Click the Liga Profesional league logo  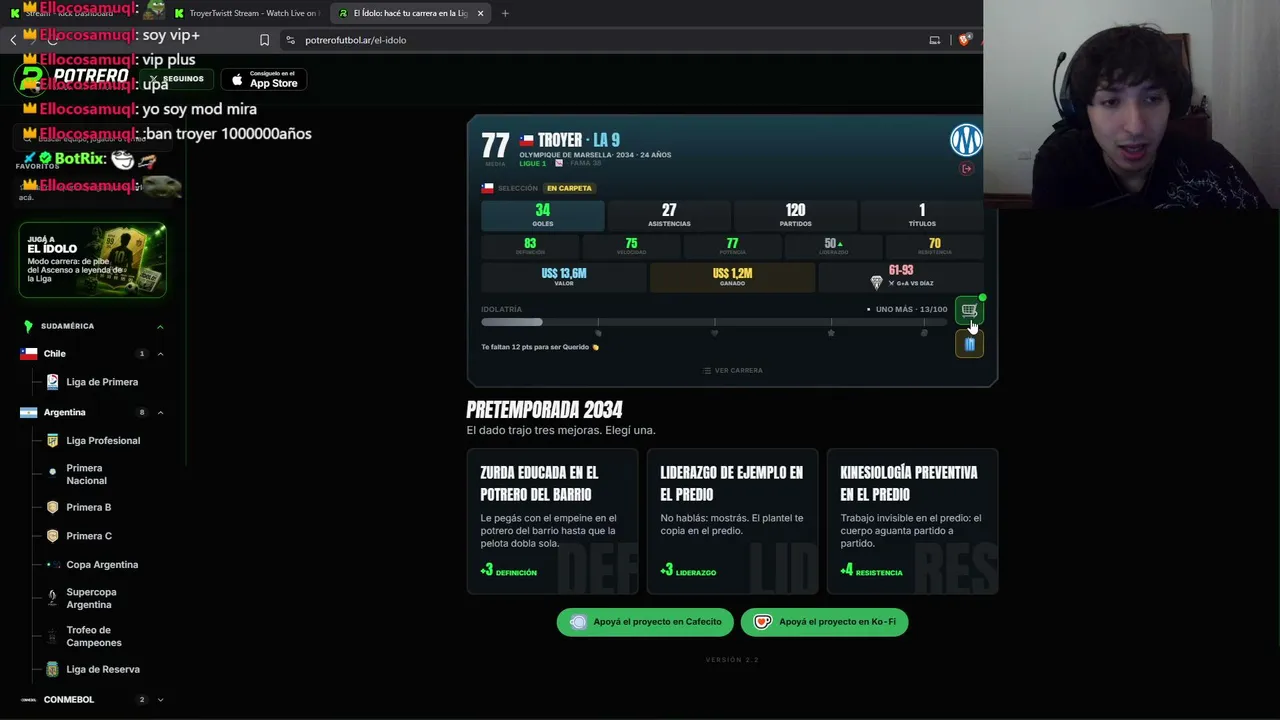click(x=53, y=440)
